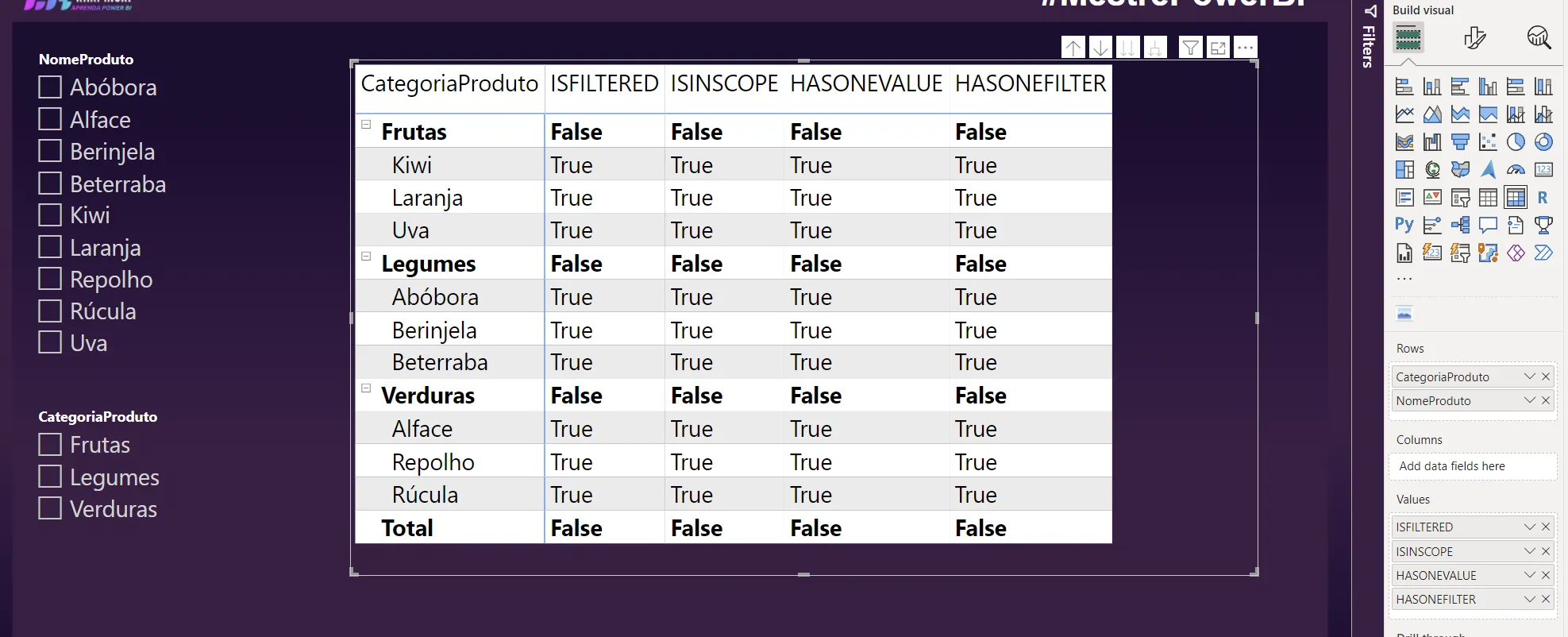Insert a Python visual

(x=1404, y=225)
